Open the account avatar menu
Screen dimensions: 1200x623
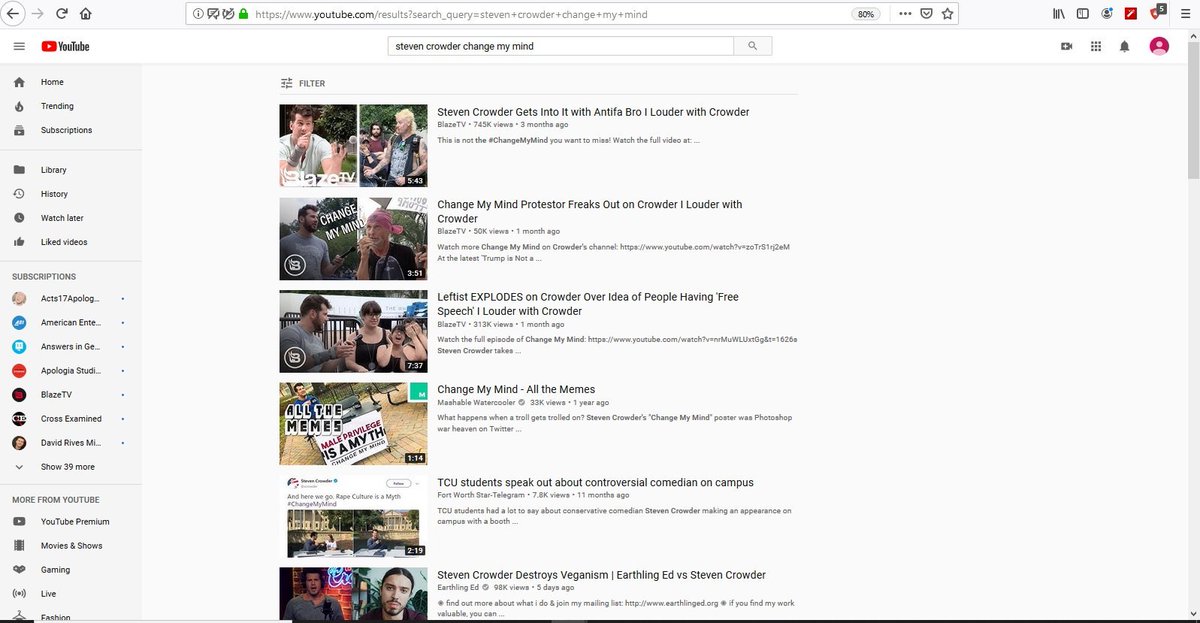point(1159,46)
